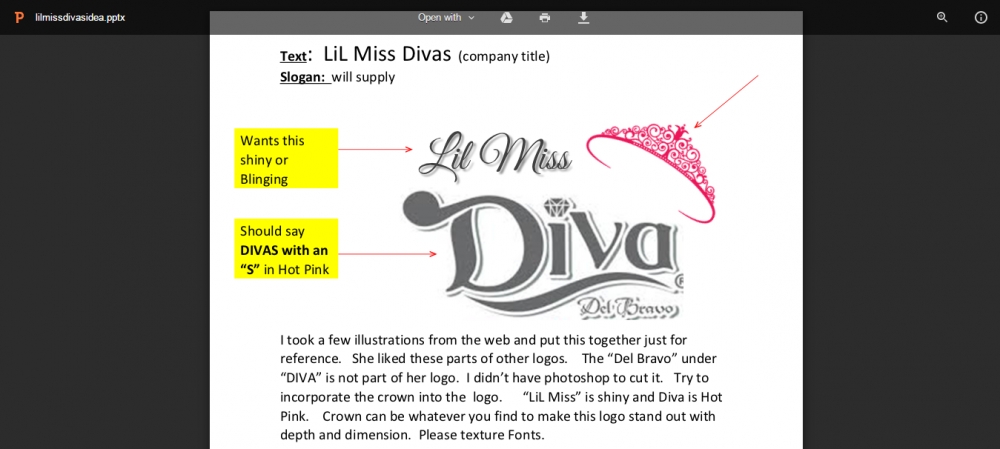The width and height of the screenshot is (1000, 449).
Task: Open the 'Open with' dropdown menu
Action: click(x=446, y=17)
